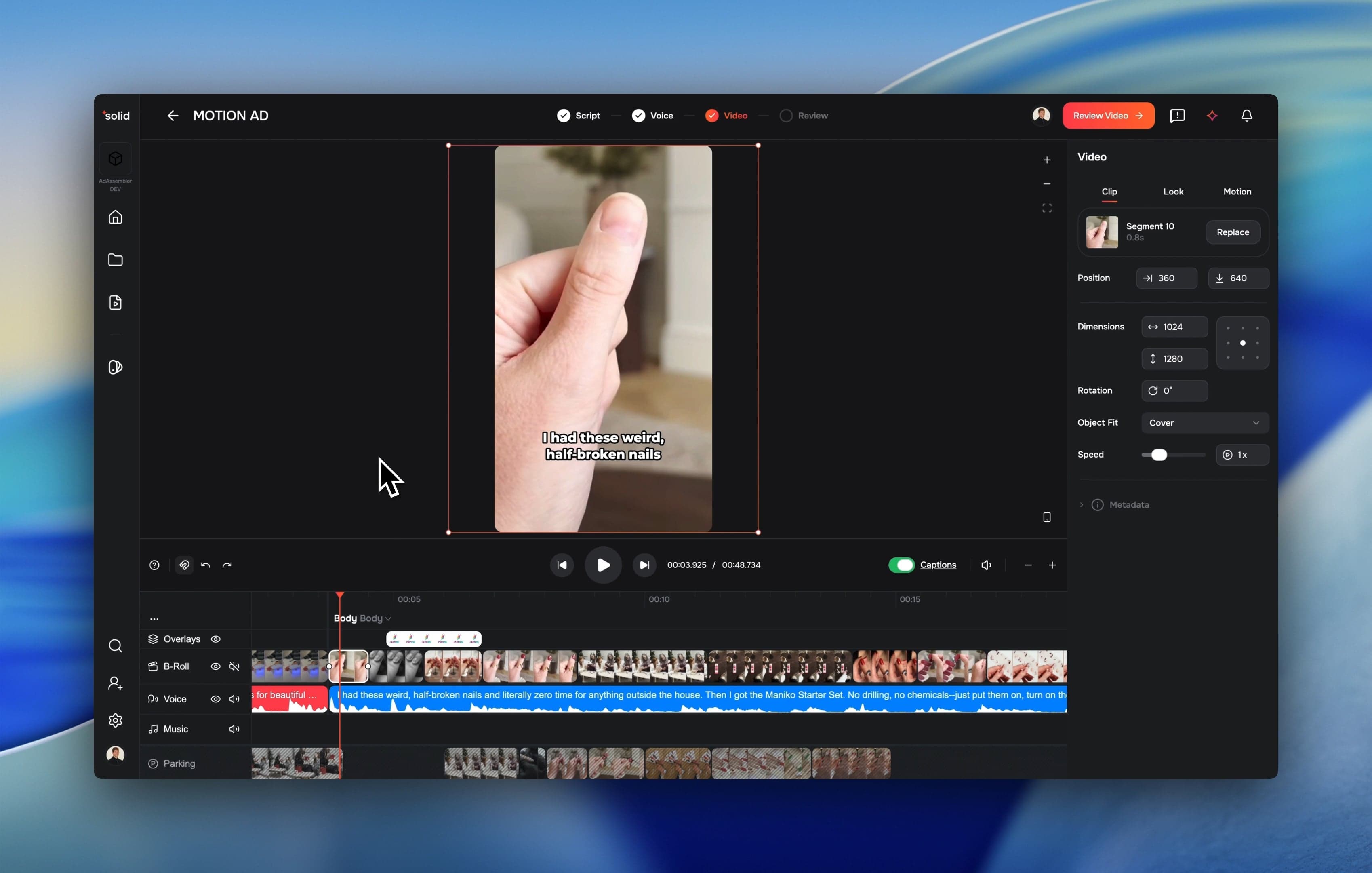Hide the B-Roll track with eye icon
The width and height of the screenshot is (1372, 873).
[x=215, y=666]
